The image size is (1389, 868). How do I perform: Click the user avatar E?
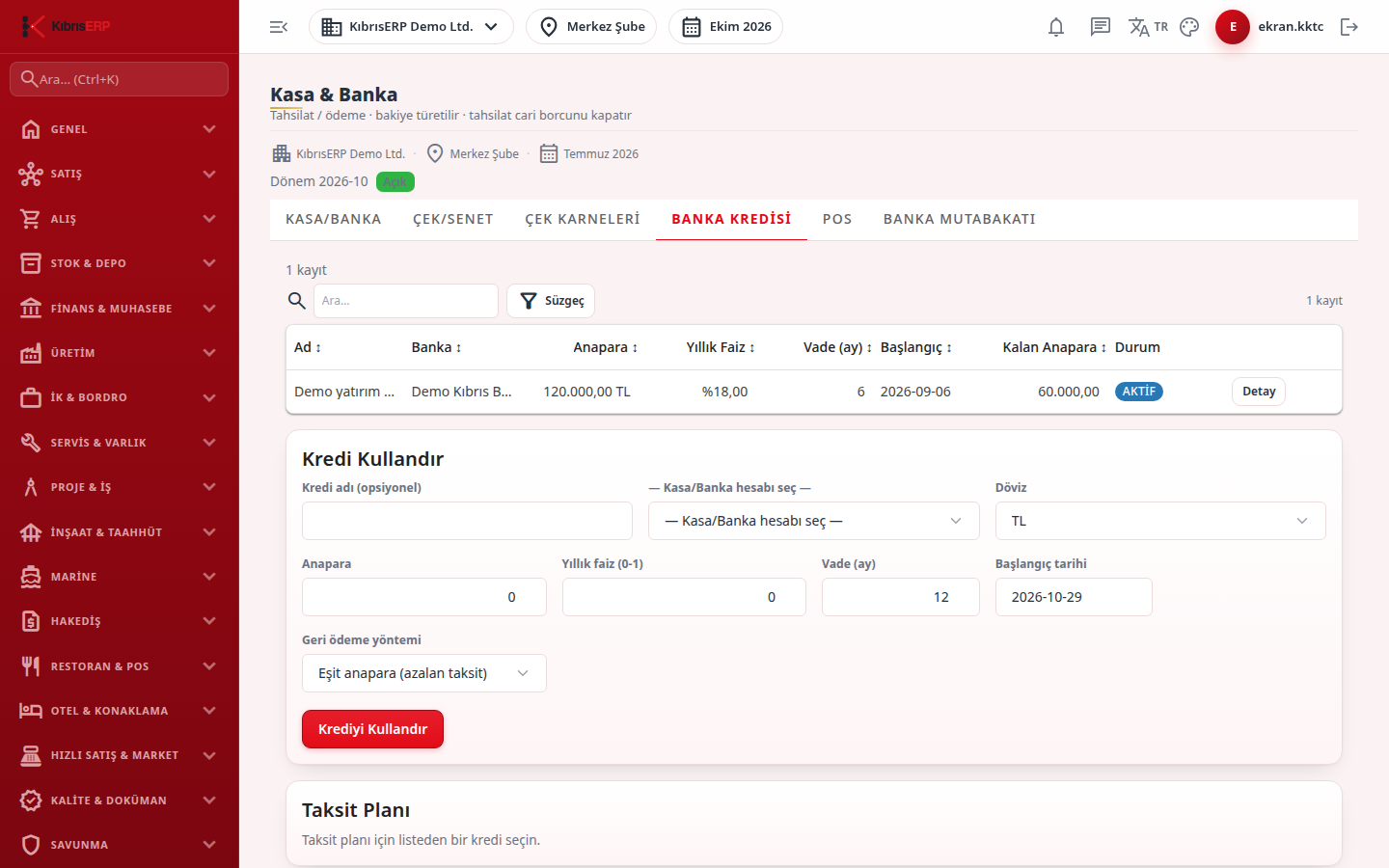1233,27
